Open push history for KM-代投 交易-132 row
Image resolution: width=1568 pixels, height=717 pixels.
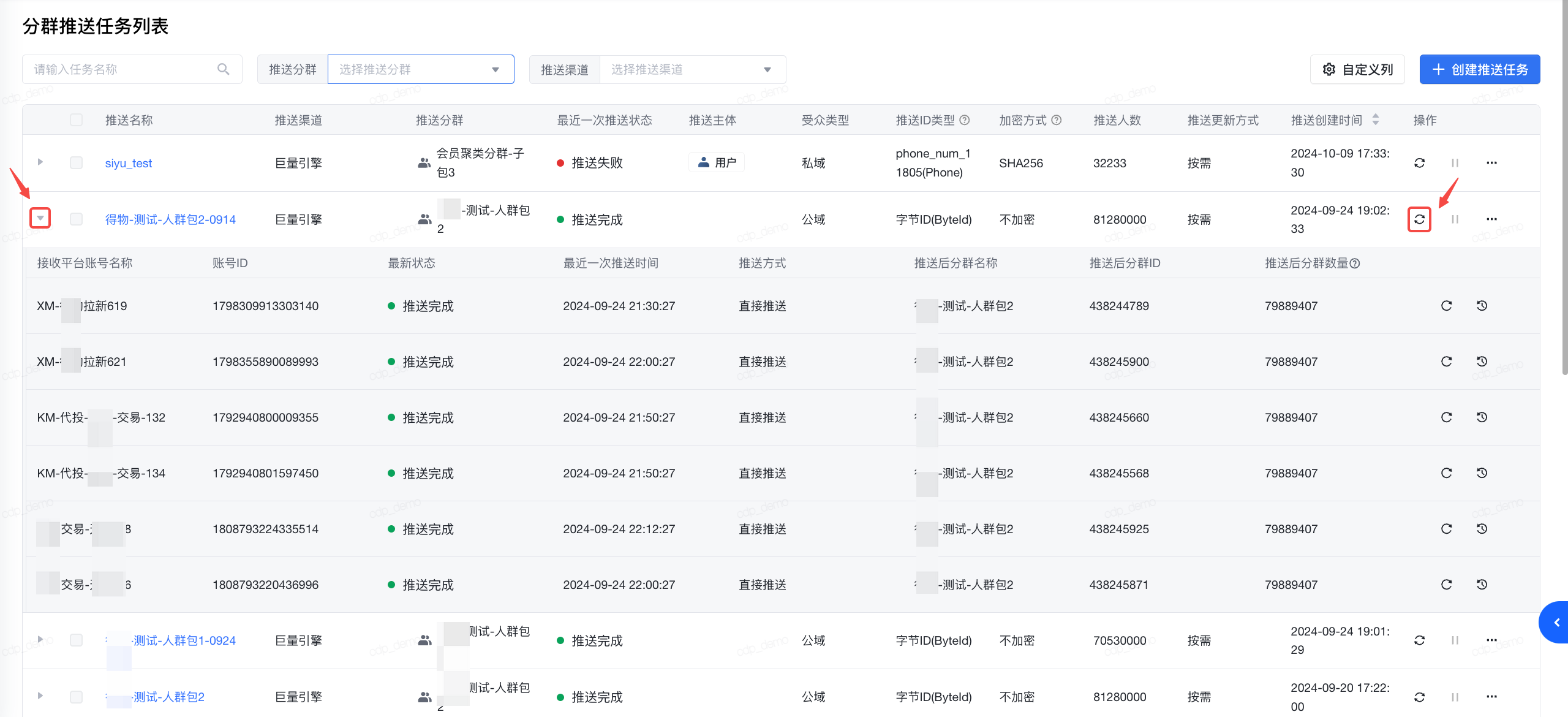(1482, 417)
